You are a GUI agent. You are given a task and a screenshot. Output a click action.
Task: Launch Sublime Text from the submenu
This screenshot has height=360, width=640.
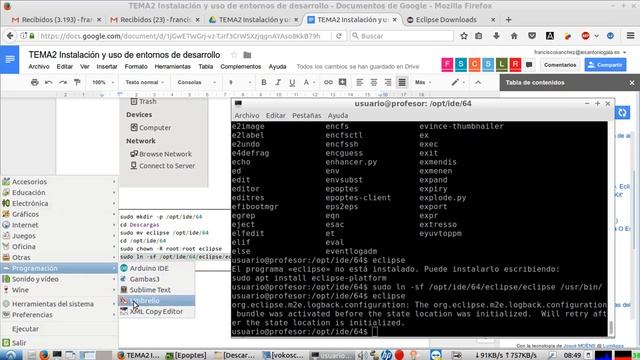(157, 290)
